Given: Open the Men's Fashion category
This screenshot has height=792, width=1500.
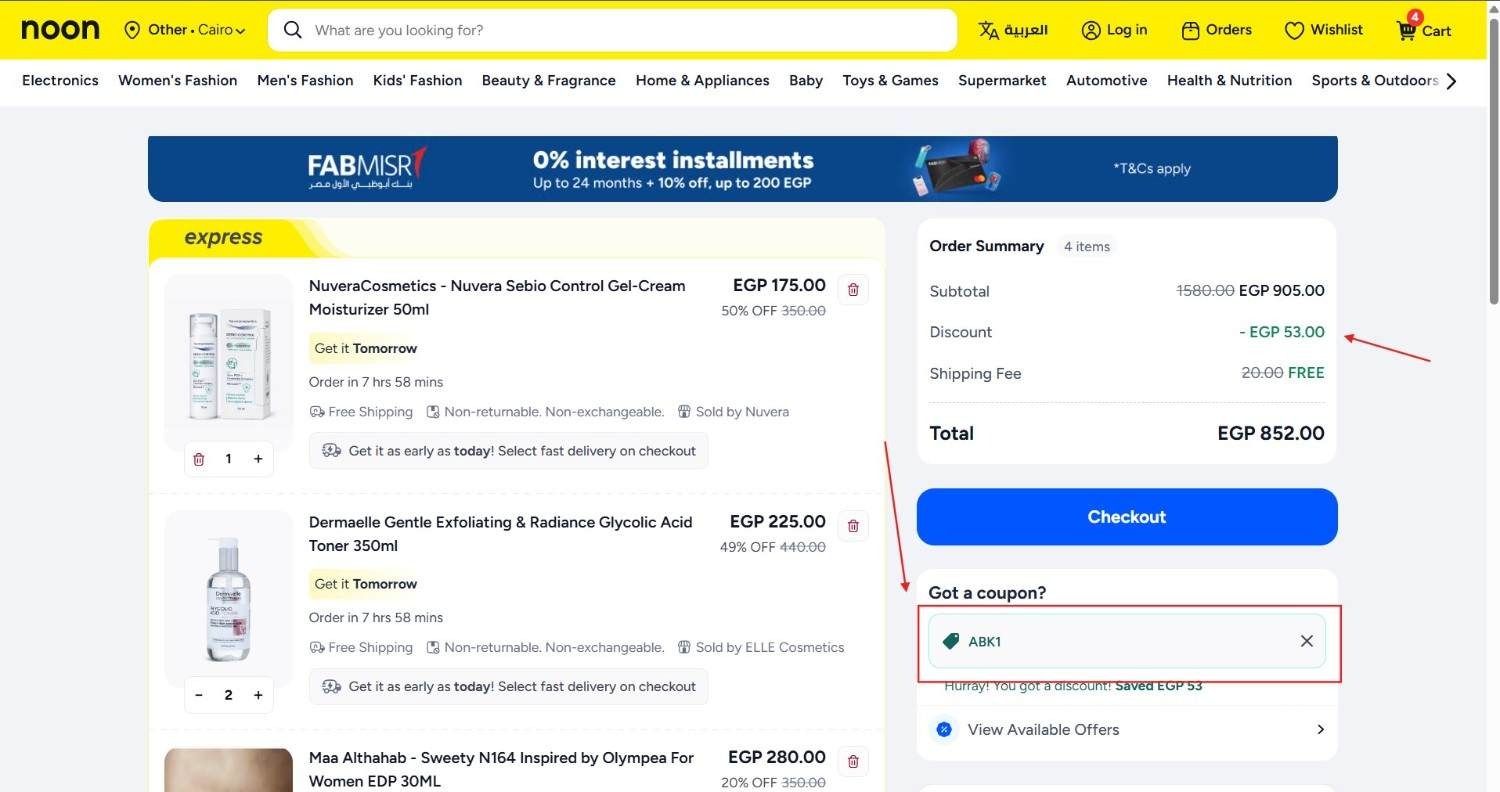Looking at the screenshot, I should click(x=305, y=80).
